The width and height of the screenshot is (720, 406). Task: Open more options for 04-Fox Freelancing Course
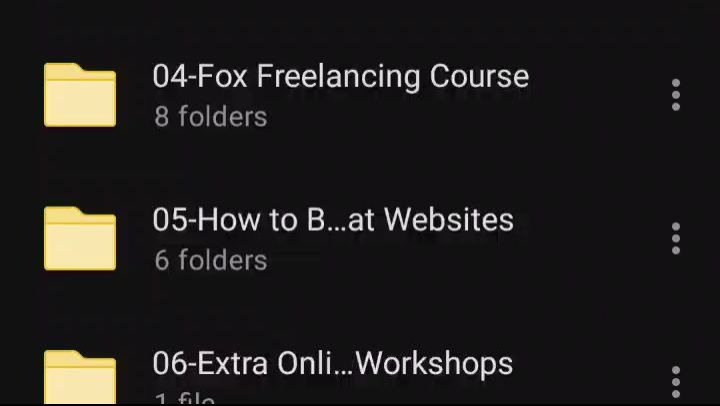[x=675, y=95]
